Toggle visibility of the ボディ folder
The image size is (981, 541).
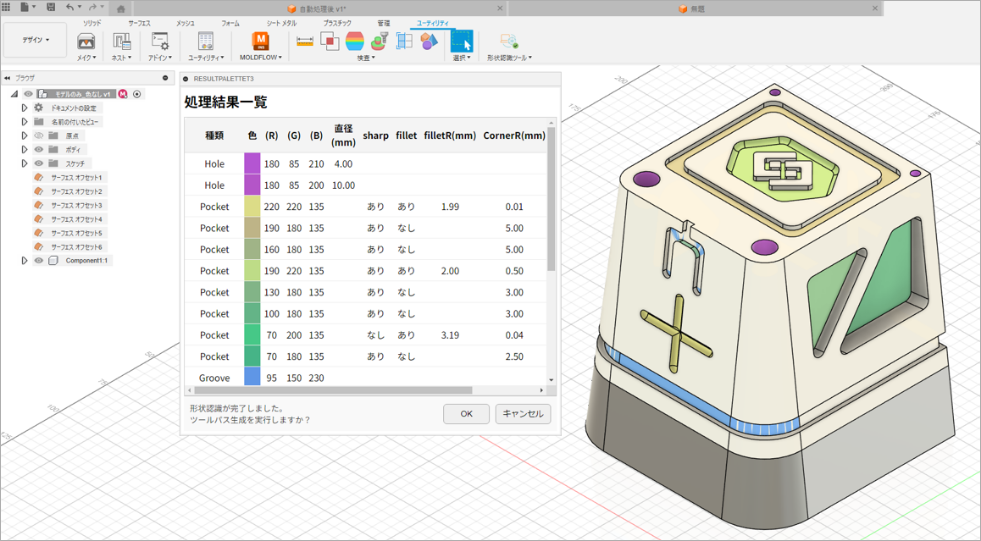[x=39, y=149]
